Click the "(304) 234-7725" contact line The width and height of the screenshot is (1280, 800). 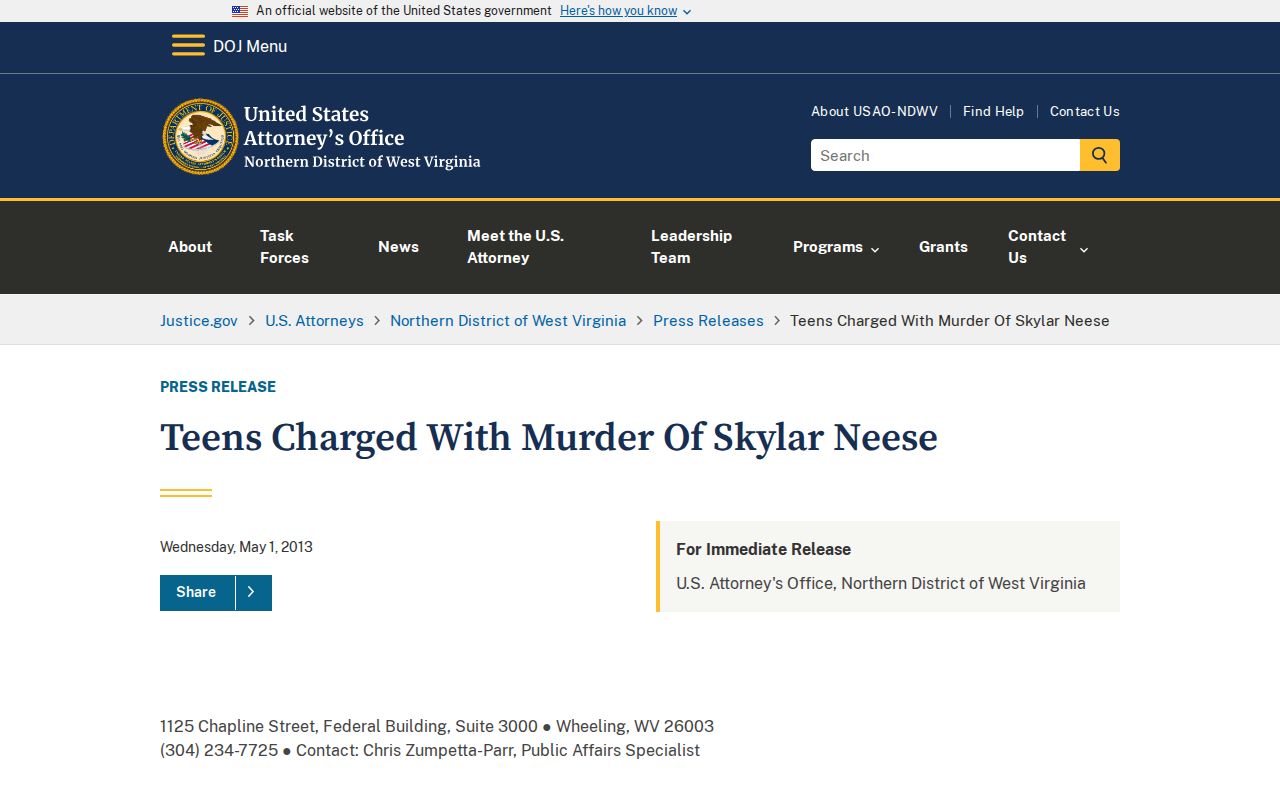tap(430, 751)
